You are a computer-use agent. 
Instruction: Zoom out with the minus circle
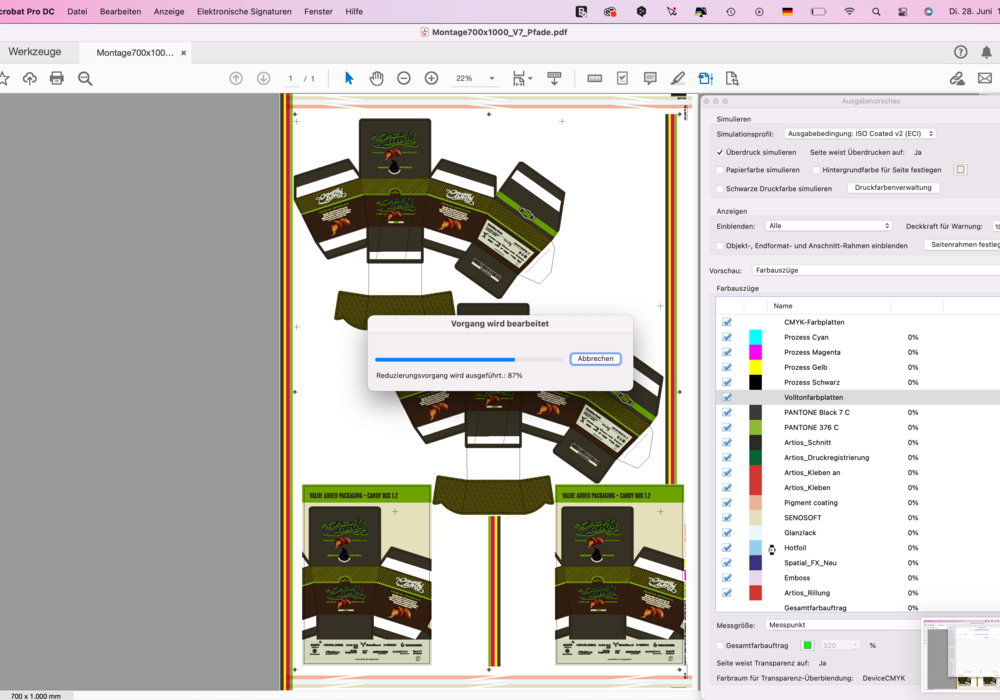404,78
